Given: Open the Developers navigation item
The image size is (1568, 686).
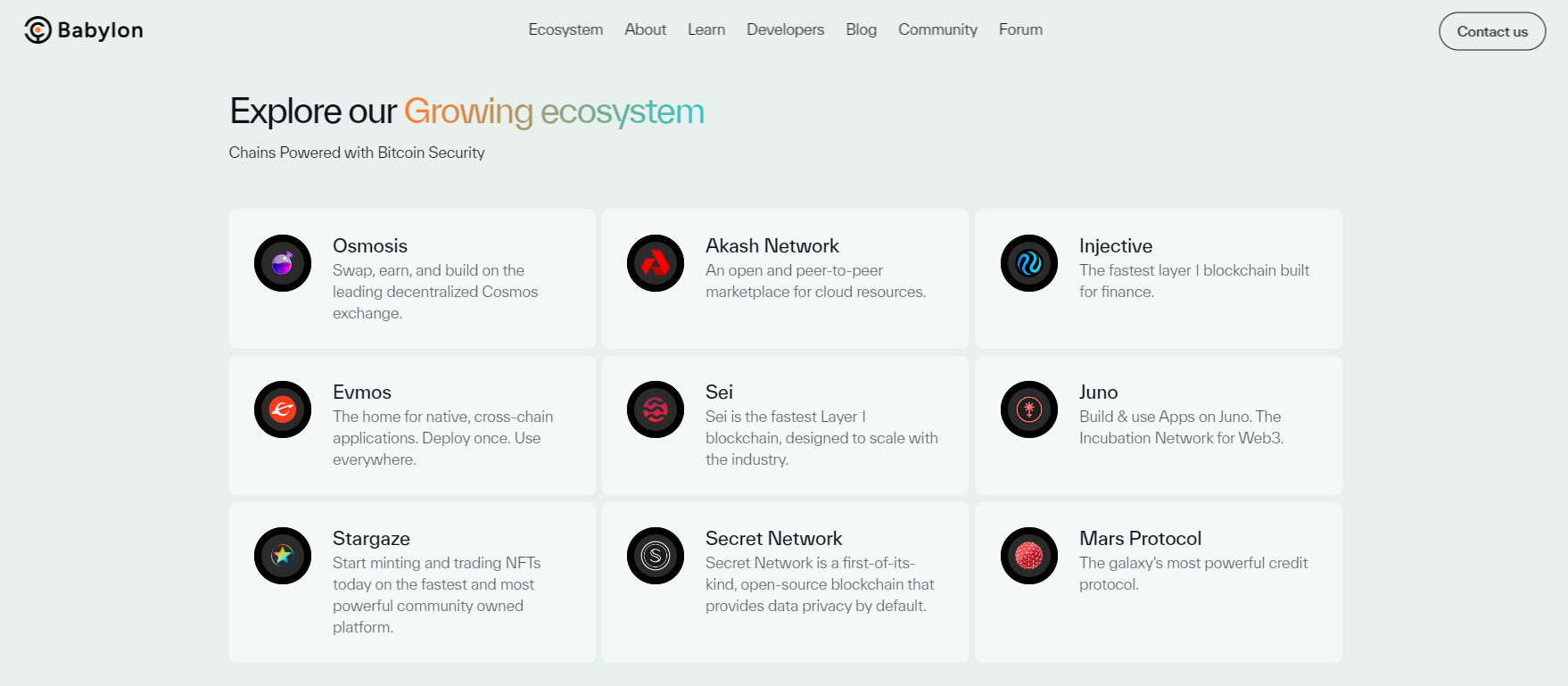Looking at the screenshot, I should pyautogui.click(x=786, y=29).
